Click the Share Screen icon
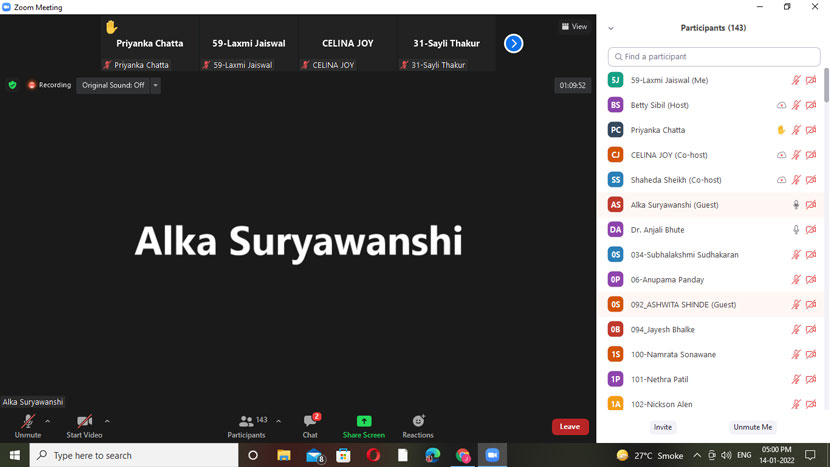The height and width of the screenshot is (467, 830). click(x=363, y=422)
